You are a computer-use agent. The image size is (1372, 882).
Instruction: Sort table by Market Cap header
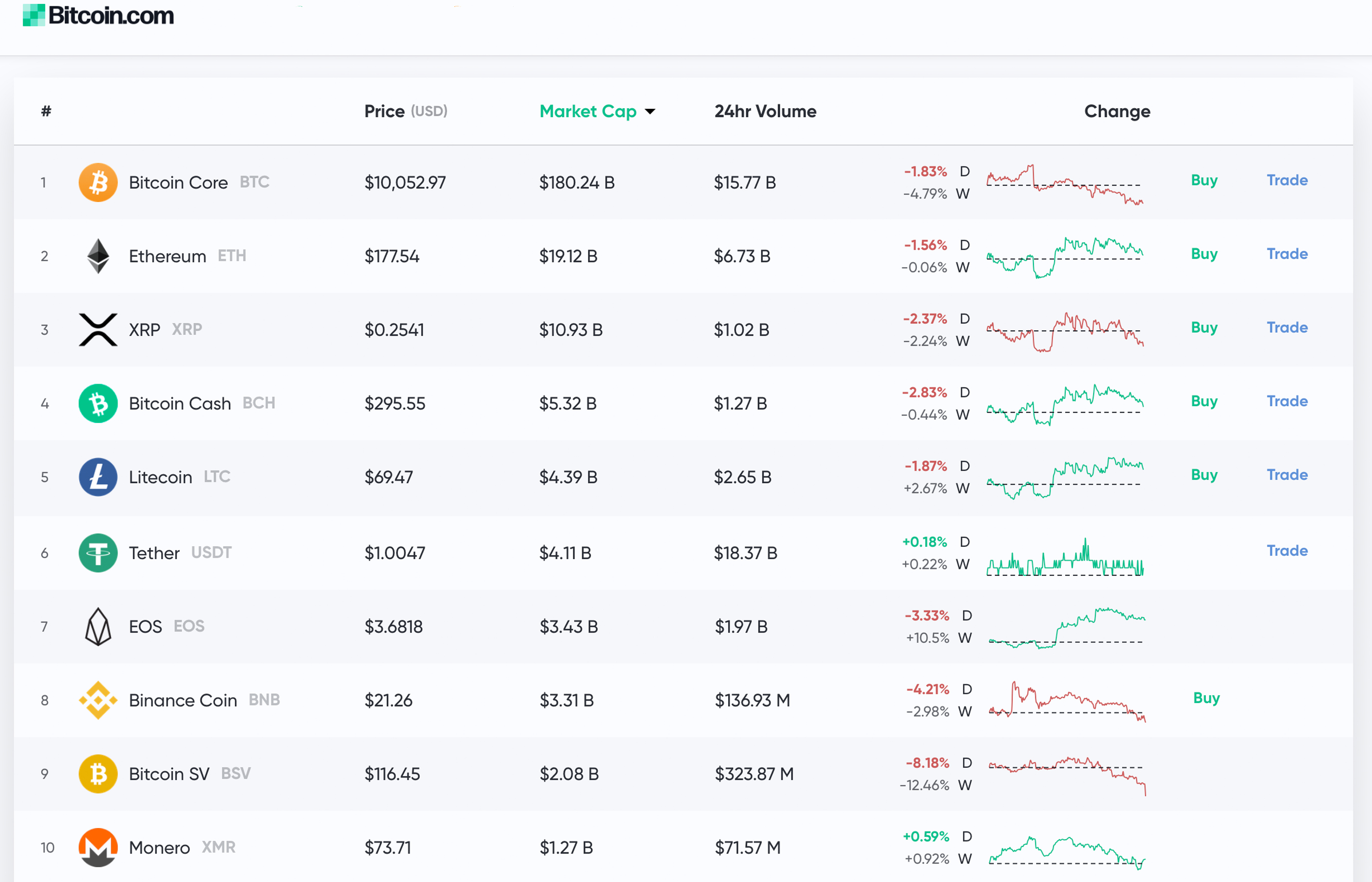(588, 111)
